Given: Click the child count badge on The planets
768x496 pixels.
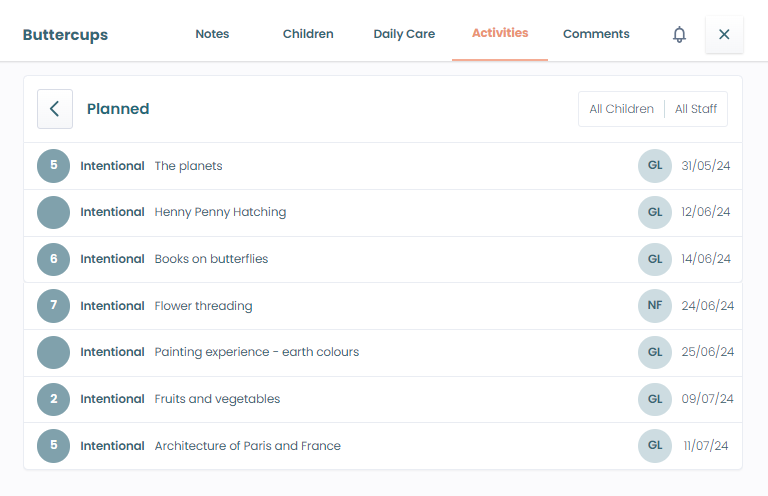Looking at the screenshot, I should 54,166.
